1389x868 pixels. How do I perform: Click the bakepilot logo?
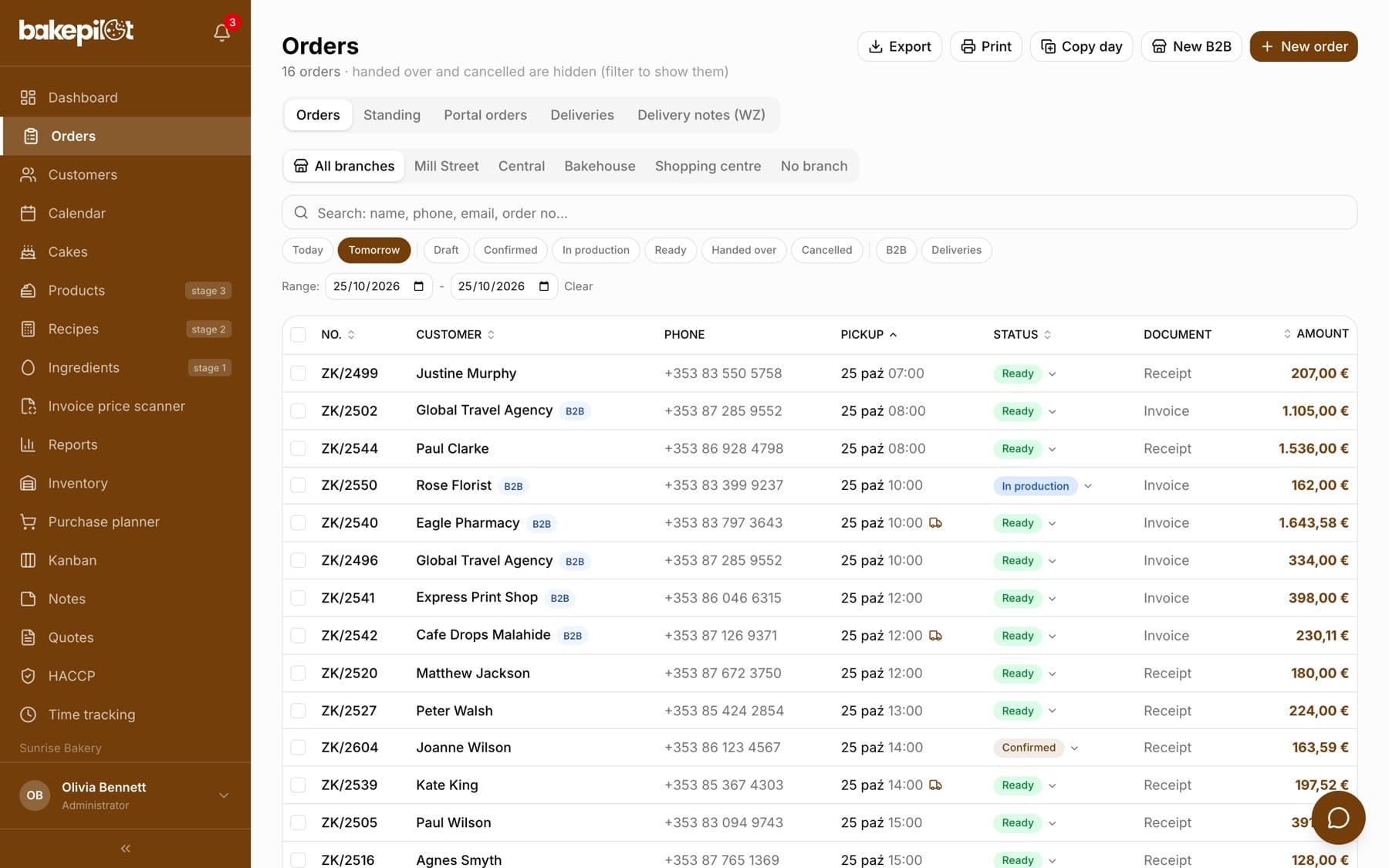[x=76, y=31]
